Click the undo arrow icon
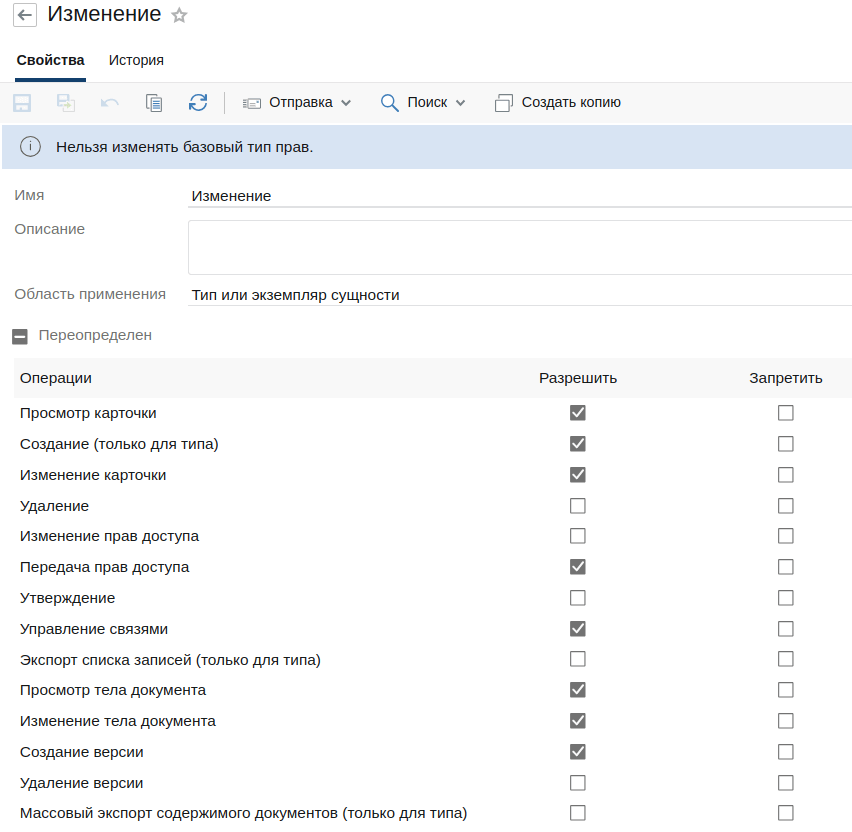 110,103
